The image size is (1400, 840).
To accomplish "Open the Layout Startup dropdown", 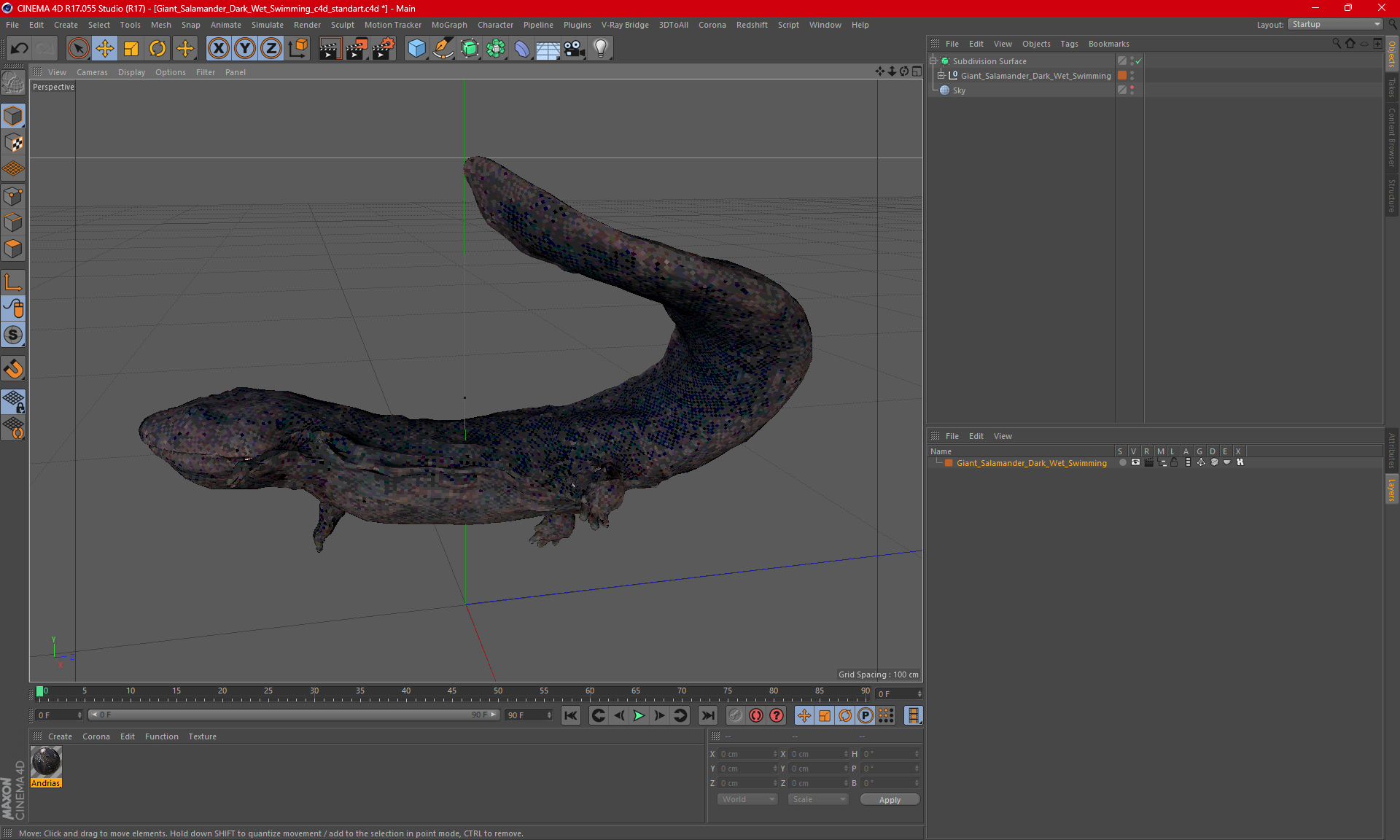I will point(1335,24).
